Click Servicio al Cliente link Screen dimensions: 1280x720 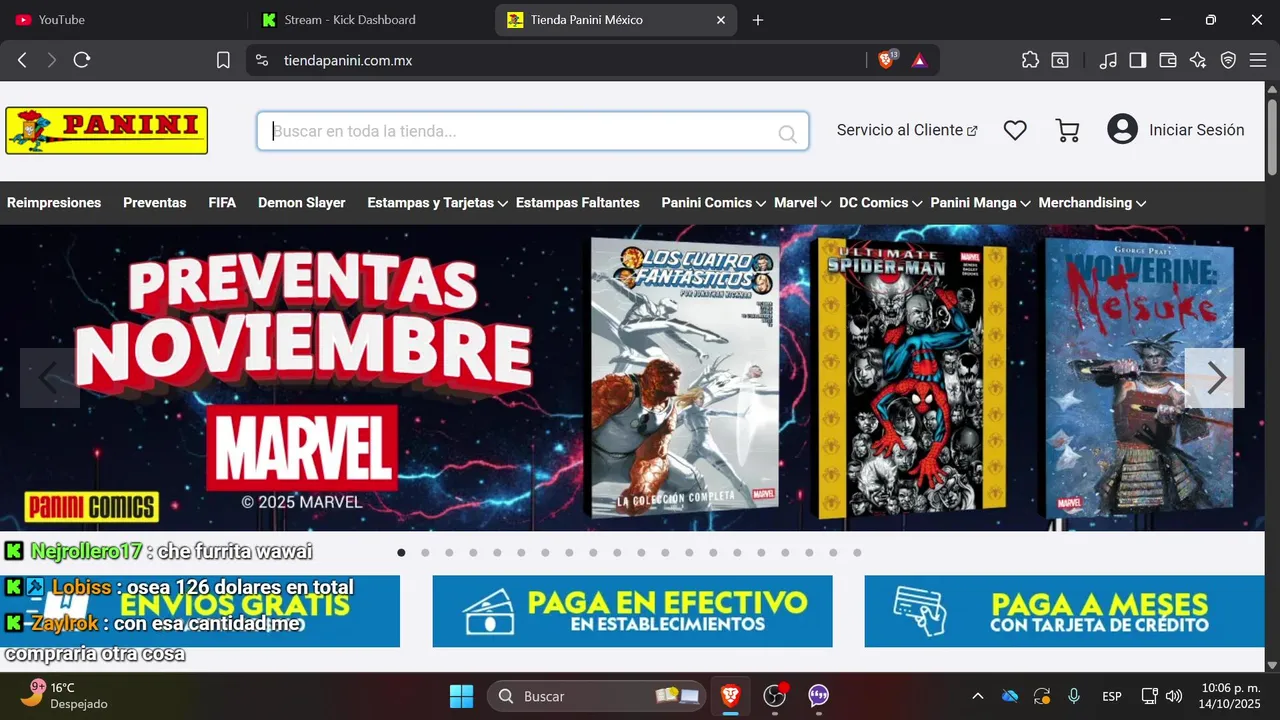[x=907, y=130]
